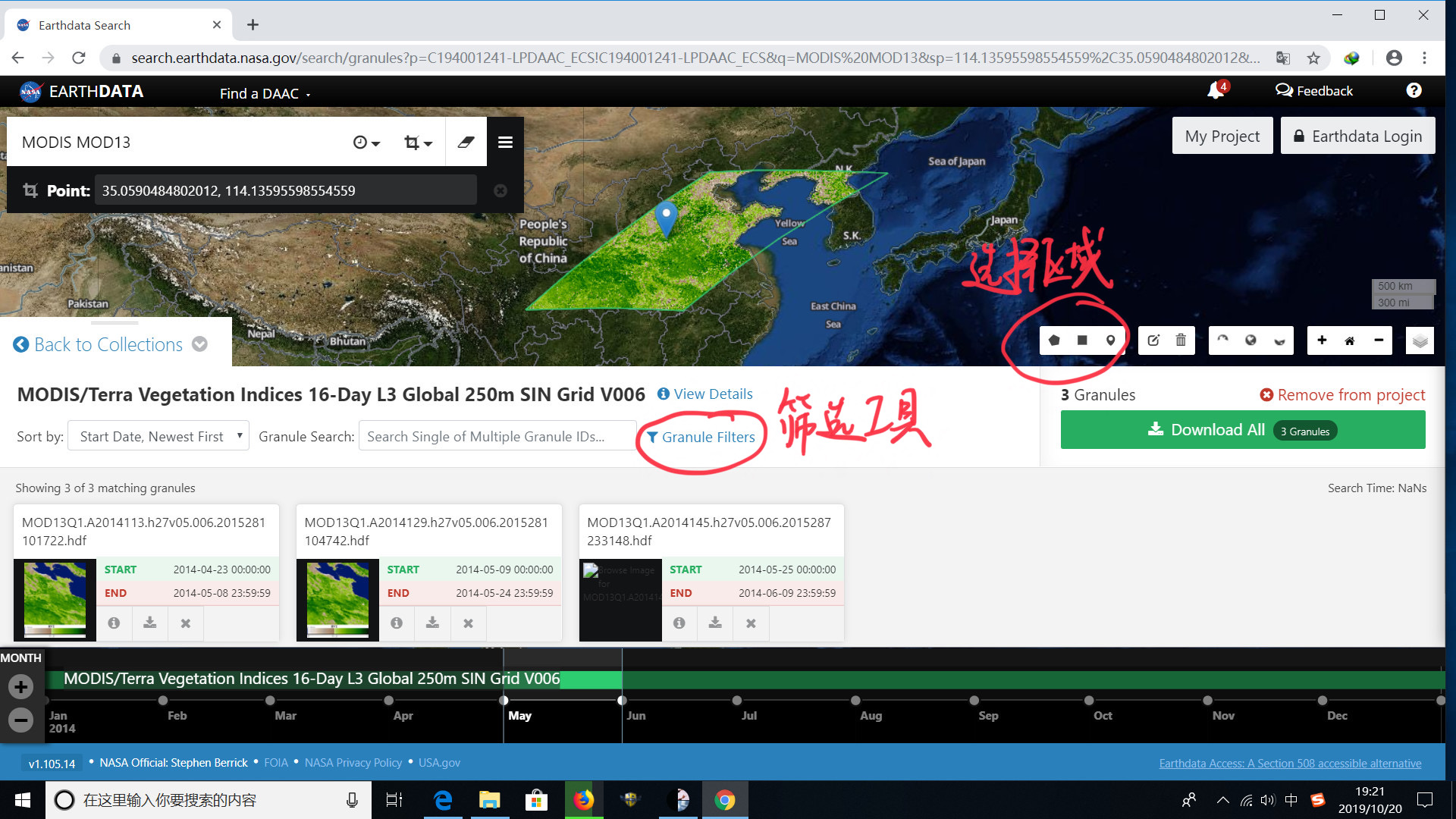Delete the spatial selection using trash icon
Screen dimensions: 1456x819
pyautogui.click(x=1179, y=340)
